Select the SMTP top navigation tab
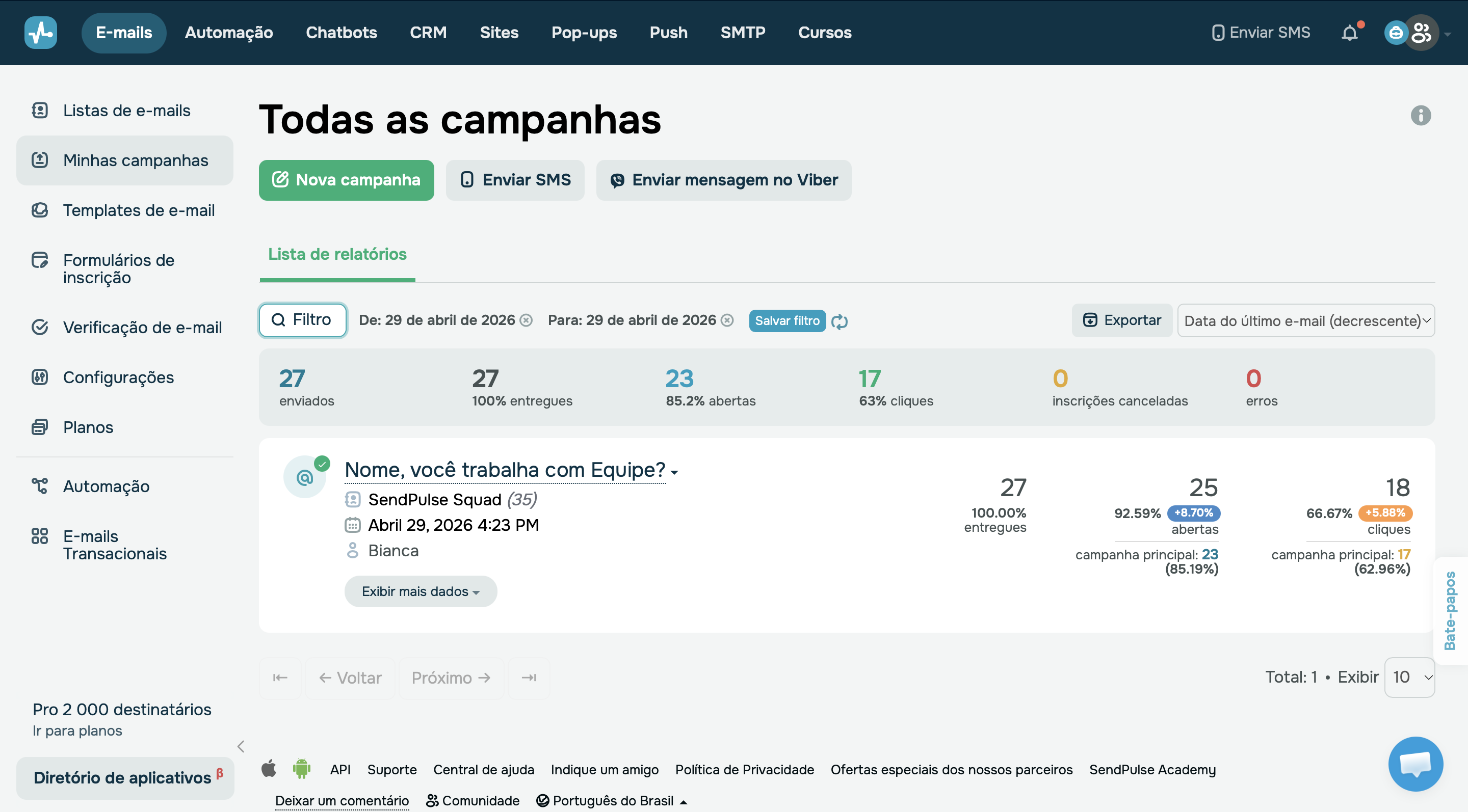 743,33
